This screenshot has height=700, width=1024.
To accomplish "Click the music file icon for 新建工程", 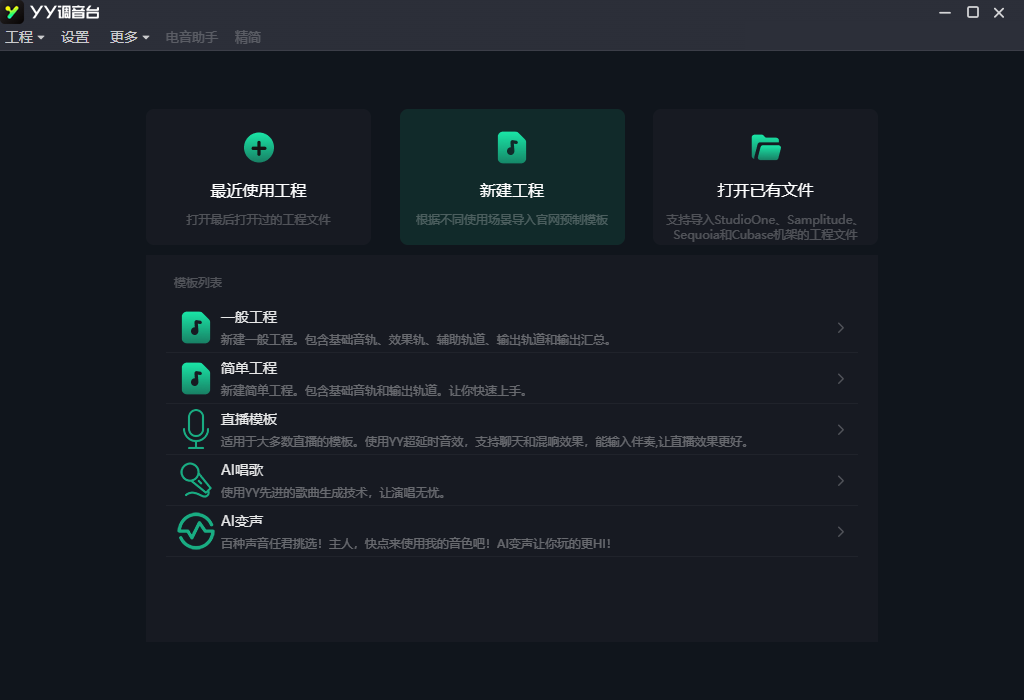I will (x=512, y=148).
